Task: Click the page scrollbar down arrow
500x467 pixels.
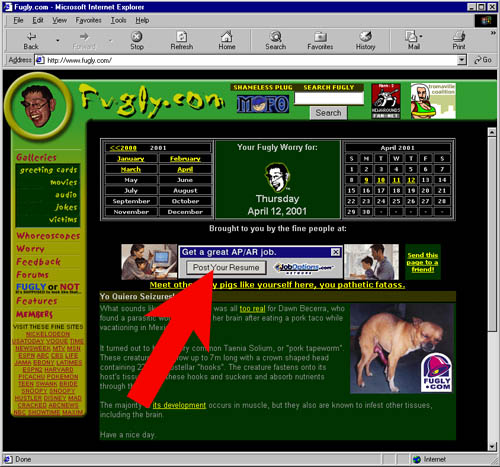Action: click(492, 446)
